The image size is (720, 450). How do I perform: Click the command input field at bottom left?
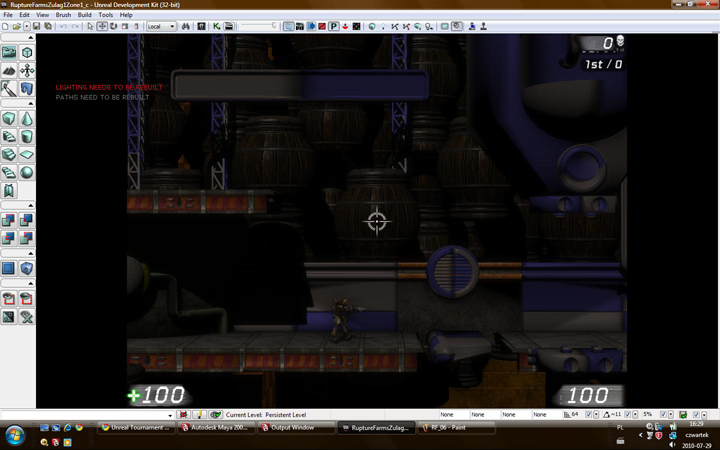click(x=84, y=415)
